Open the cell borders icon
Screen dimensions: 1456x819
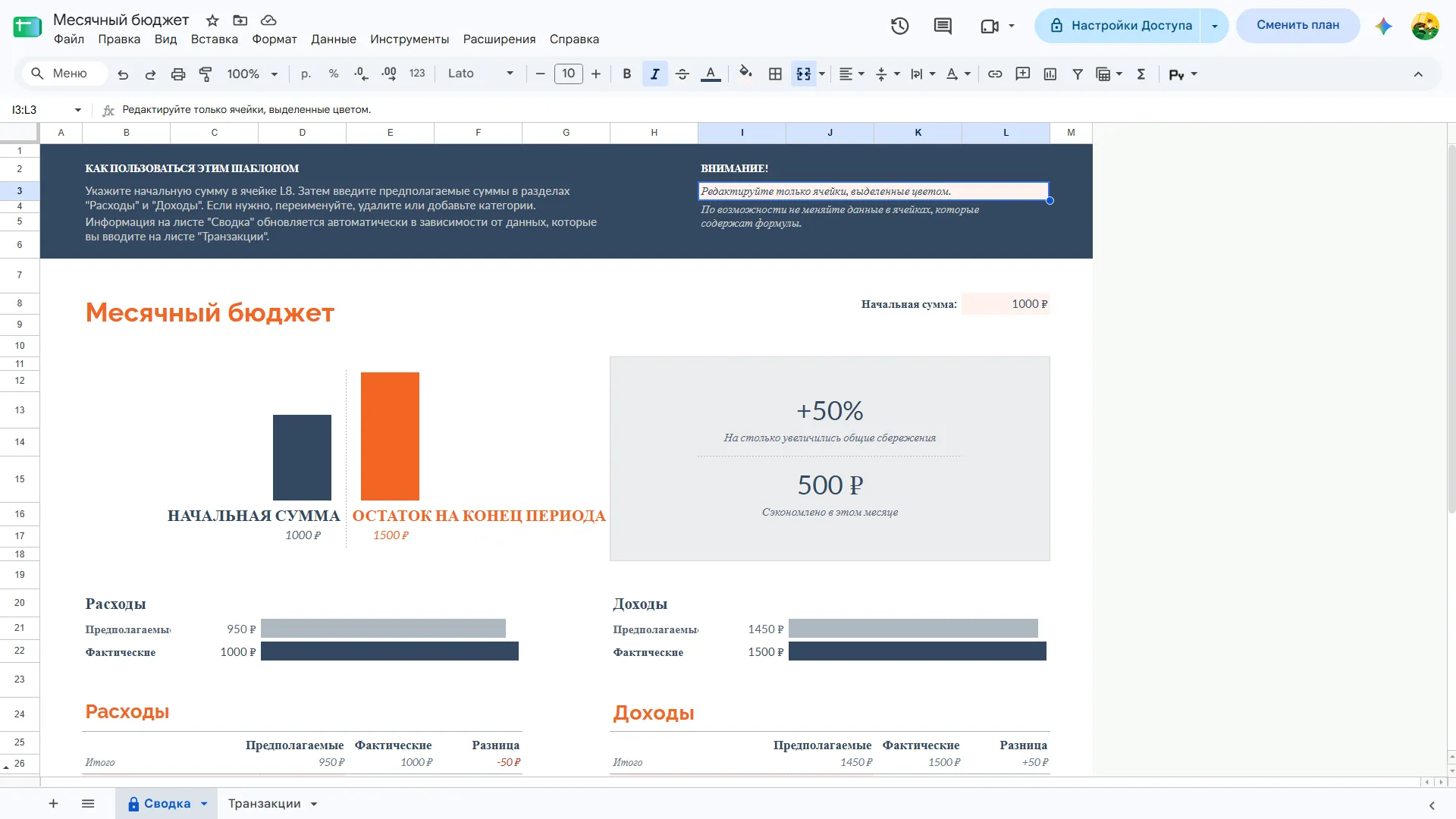pyautogui.click(x=775, y=74)
